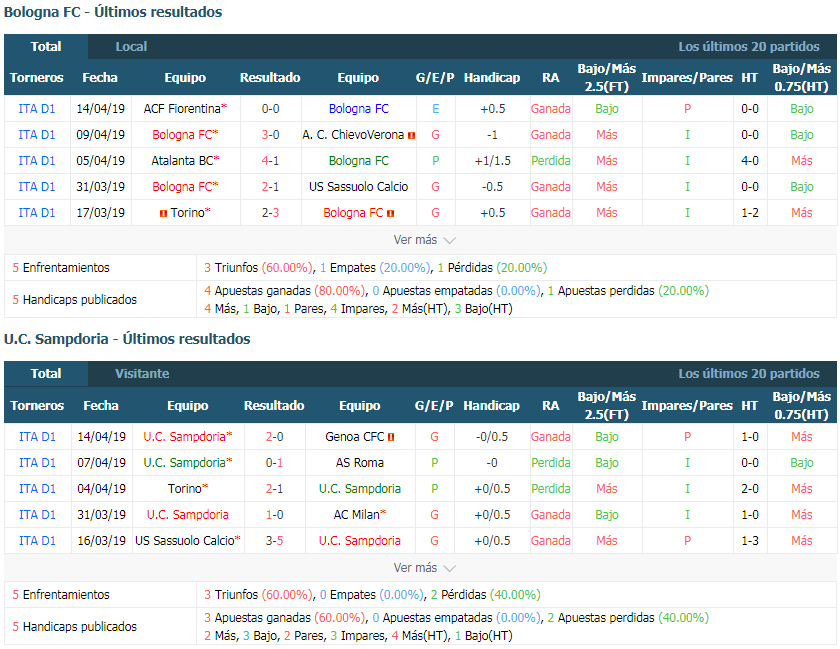This screenshot has height=649, width=840.
Task: Click the 2-0 result vs Genoa
Action: click(x=274, y=437)
